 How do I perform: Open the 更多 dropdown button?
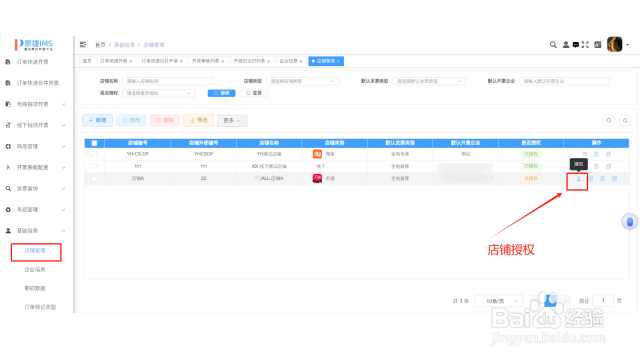[x=232, y=120]
